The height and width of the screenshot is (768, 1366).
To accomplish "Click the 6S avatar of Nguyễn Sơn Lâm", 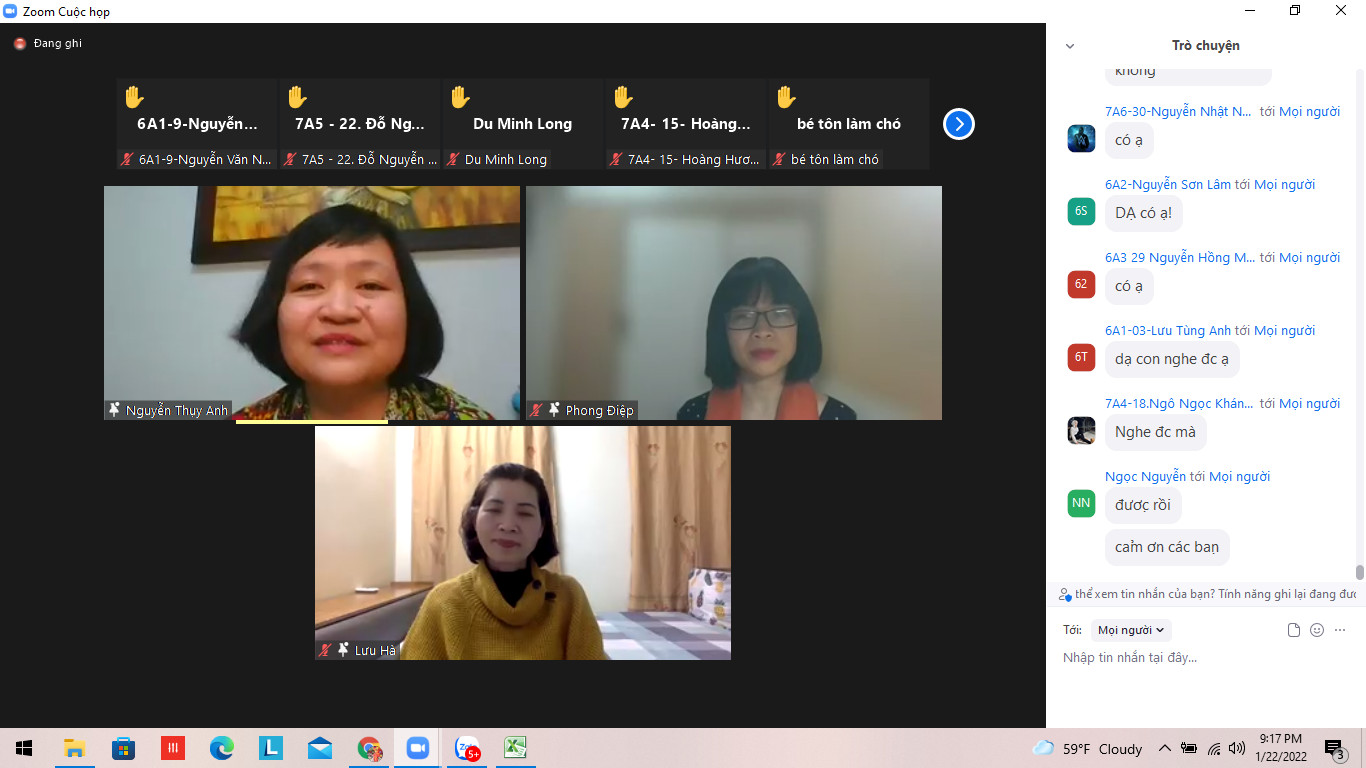I will pos(1081,211).
